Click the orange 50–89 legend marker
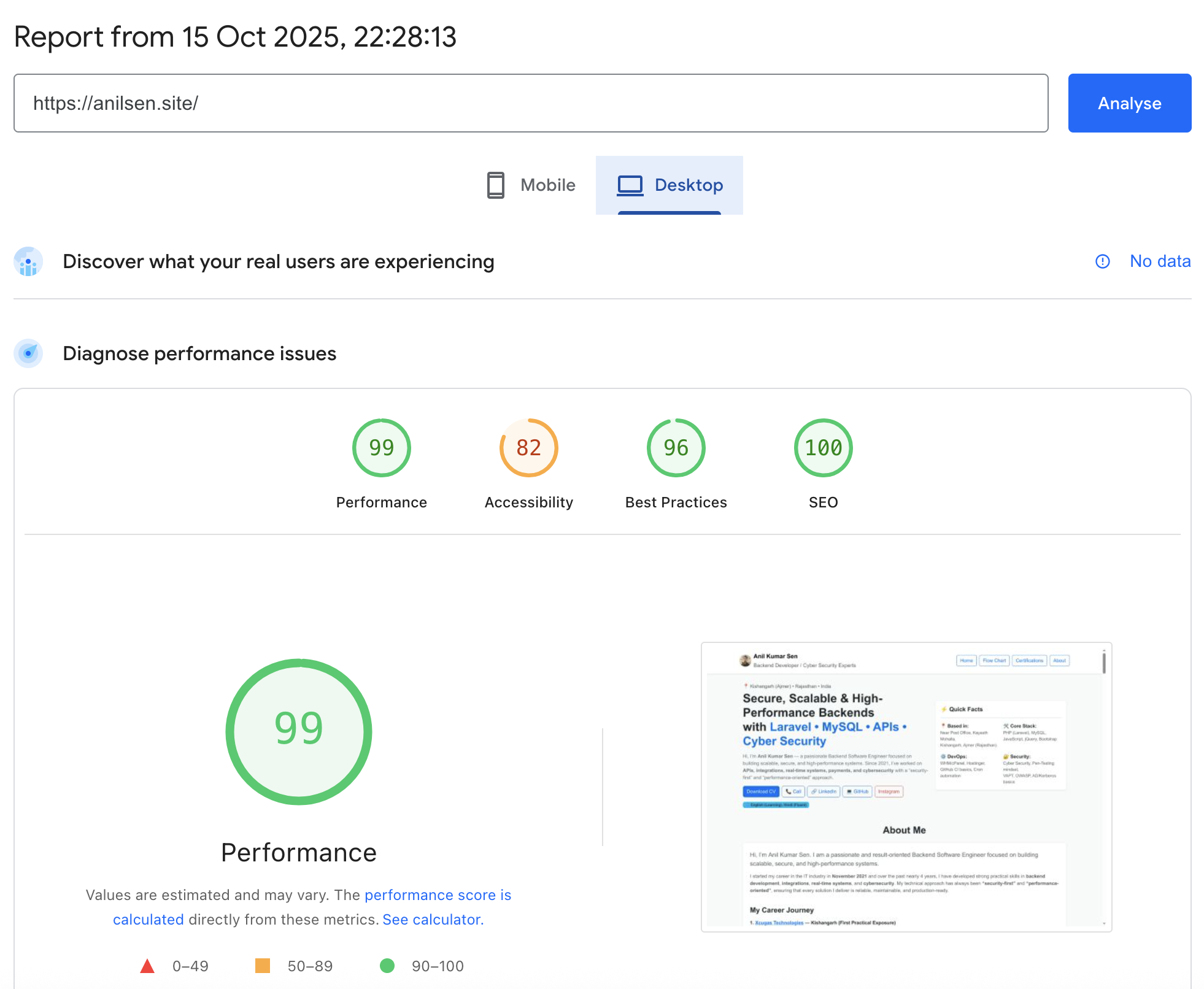This screenshot has height=989, width=1204. 264,966
